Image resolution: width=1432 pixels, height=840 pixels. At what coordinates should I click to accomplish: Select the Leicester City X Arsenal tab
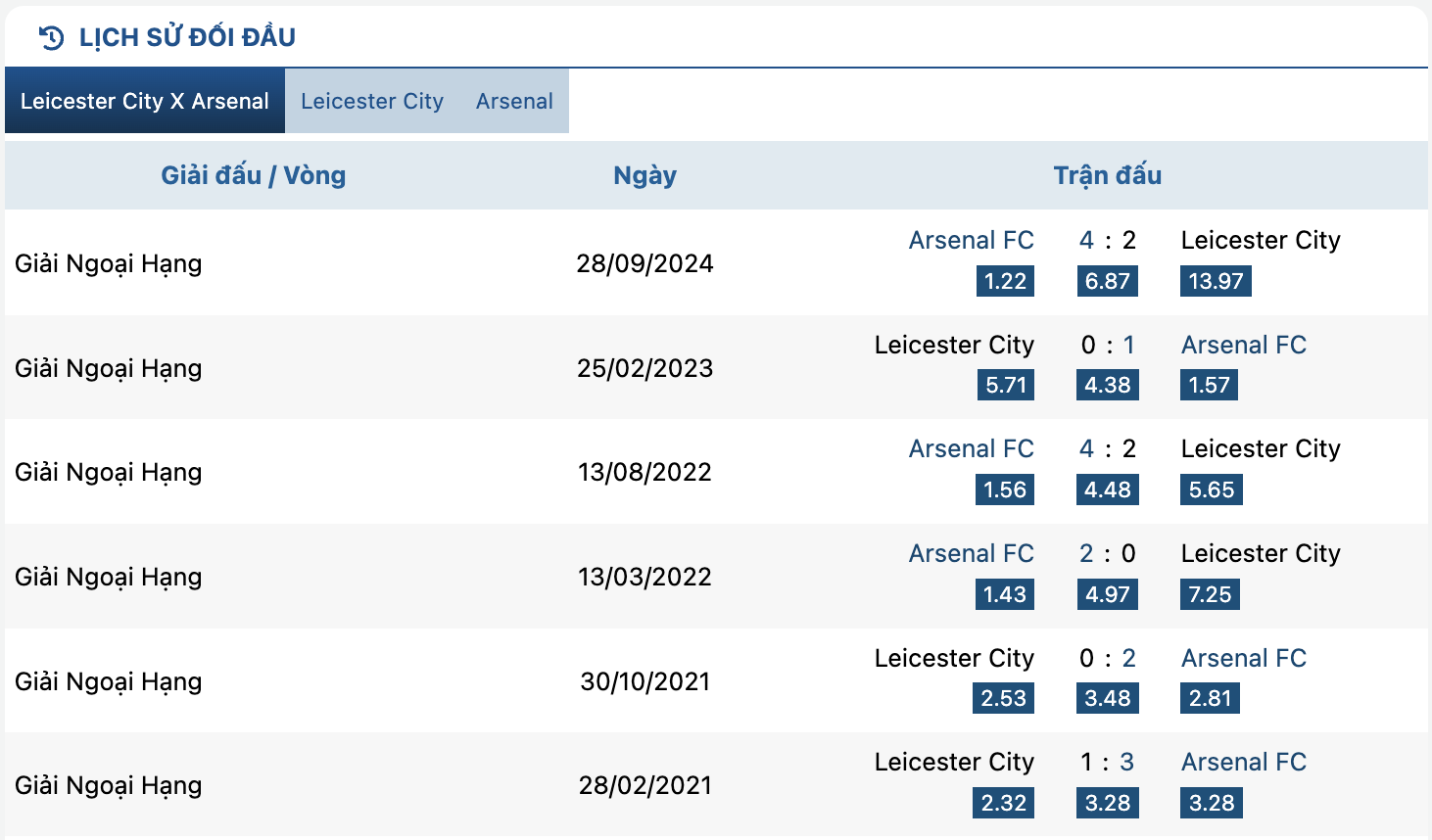tap(145, 101)
